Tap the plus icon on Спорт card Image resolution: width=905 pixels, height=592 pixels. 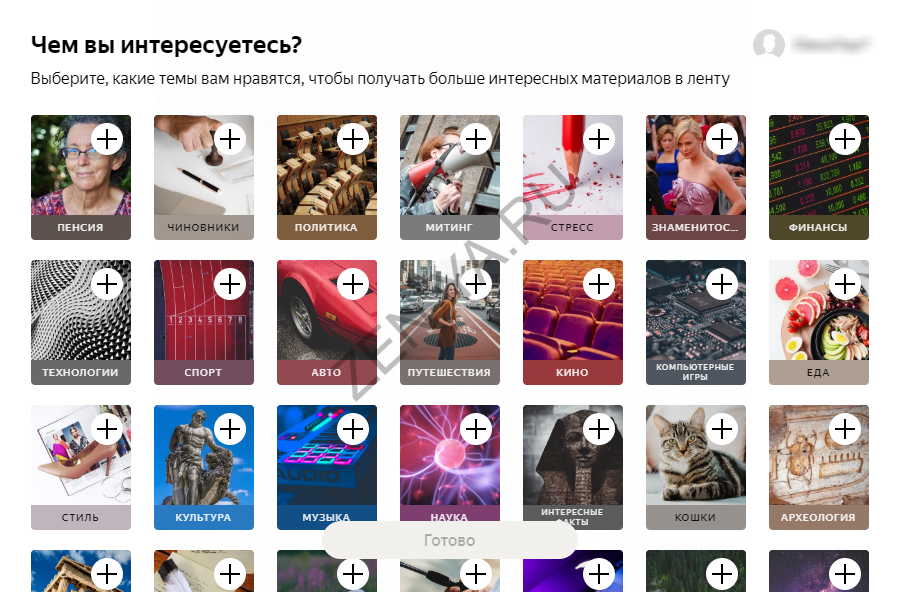coord(230,284)
